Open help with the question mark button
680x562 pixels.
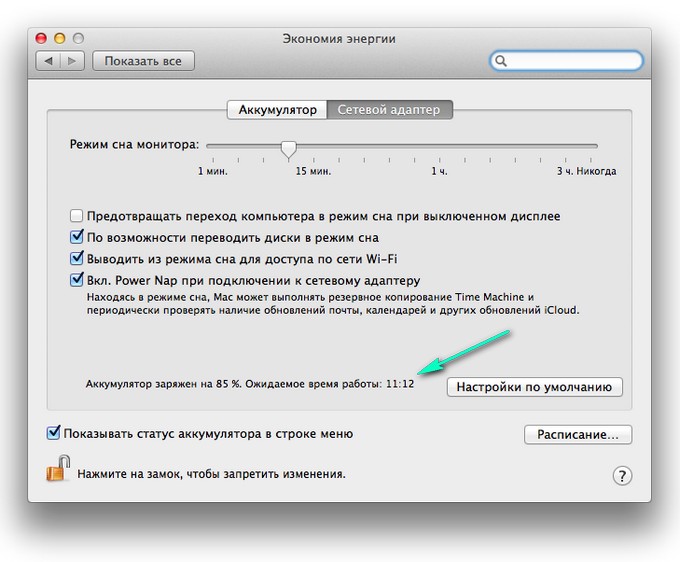click(622, 476)
